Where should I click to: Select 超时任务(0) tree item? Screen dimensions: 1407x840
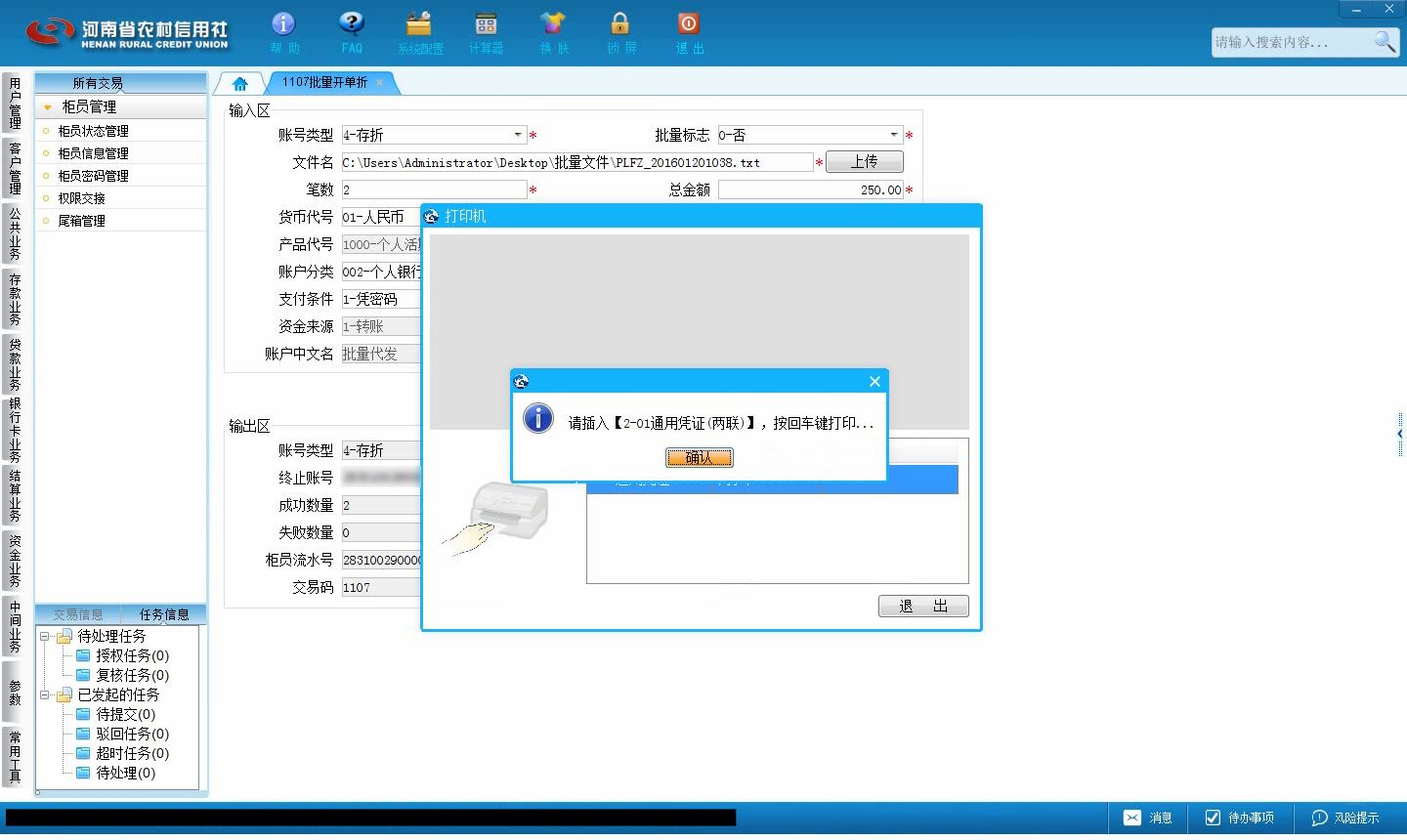(x=132, y=753)
